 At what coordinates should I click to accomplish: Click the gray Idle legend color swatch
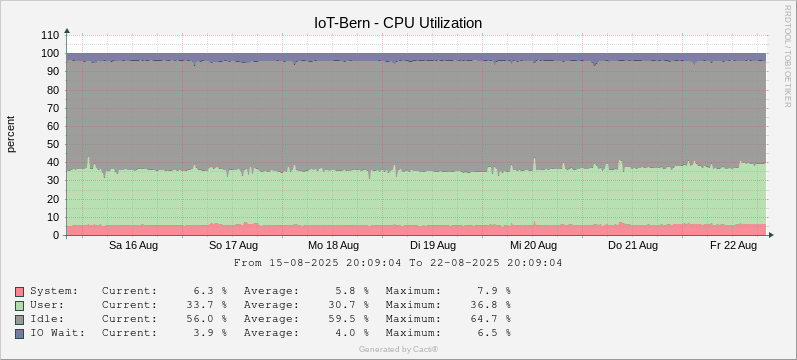coord(20,319)
